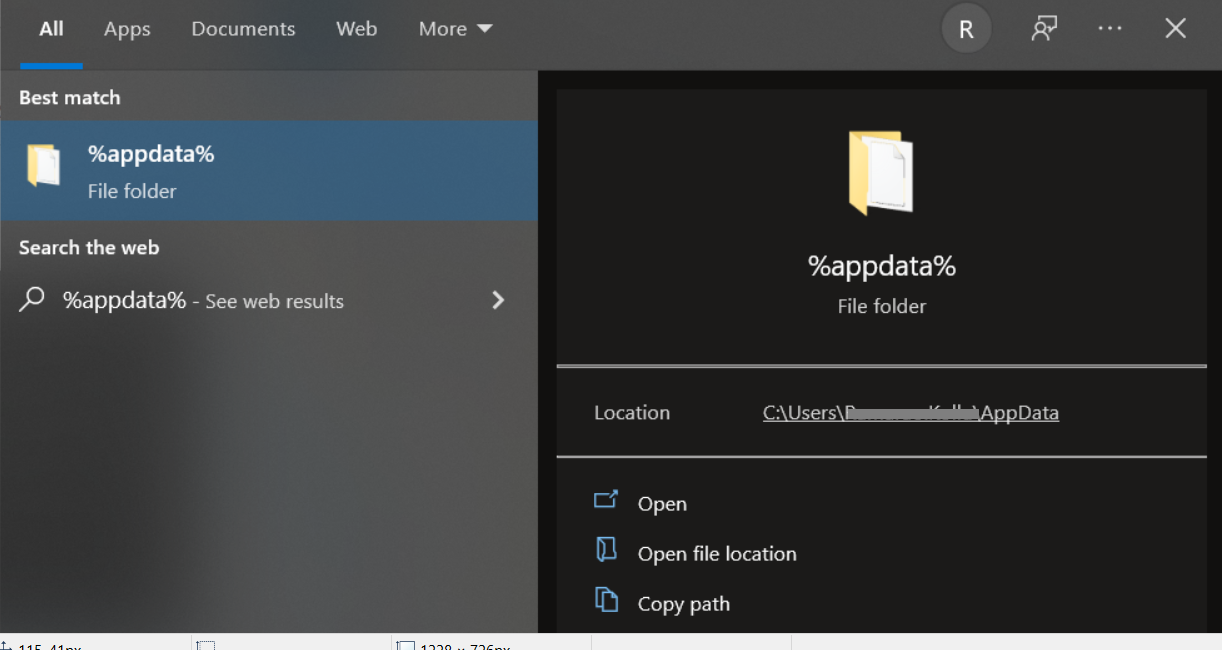Switch to the Apps tab
Viewport: 1222px width, 650px height.
pyautogui.click(x=127, y=28)
